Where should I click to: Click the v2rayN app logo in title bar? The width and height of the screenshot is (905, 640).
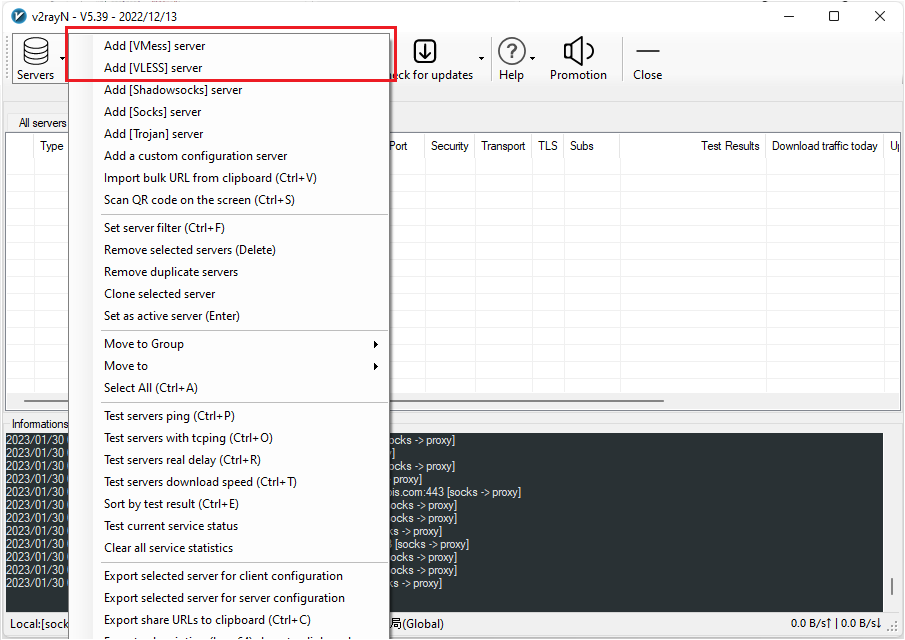pyautogui.click(x=18, y=16)
